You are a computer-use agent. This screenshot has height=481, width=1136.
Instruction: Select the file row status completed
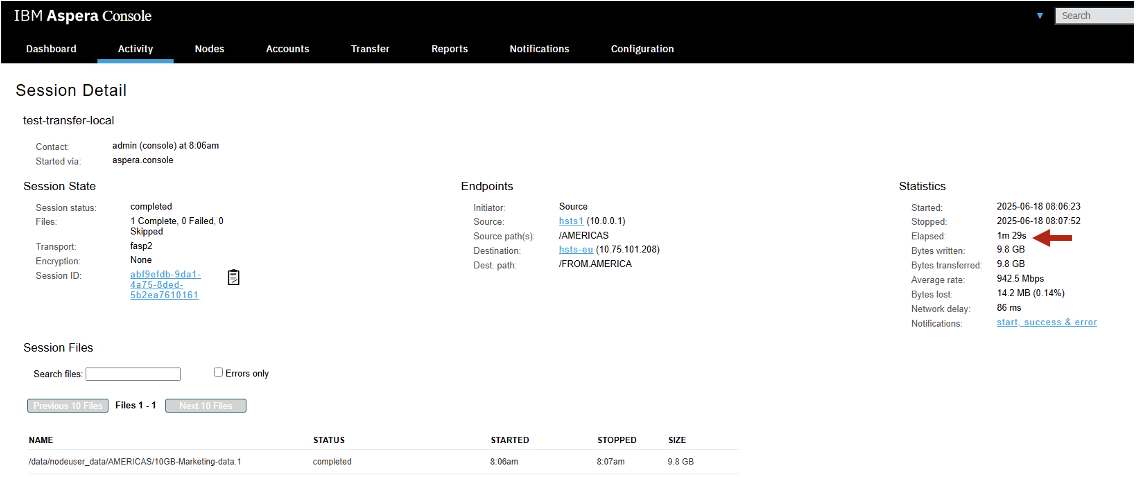coord(333,461)
